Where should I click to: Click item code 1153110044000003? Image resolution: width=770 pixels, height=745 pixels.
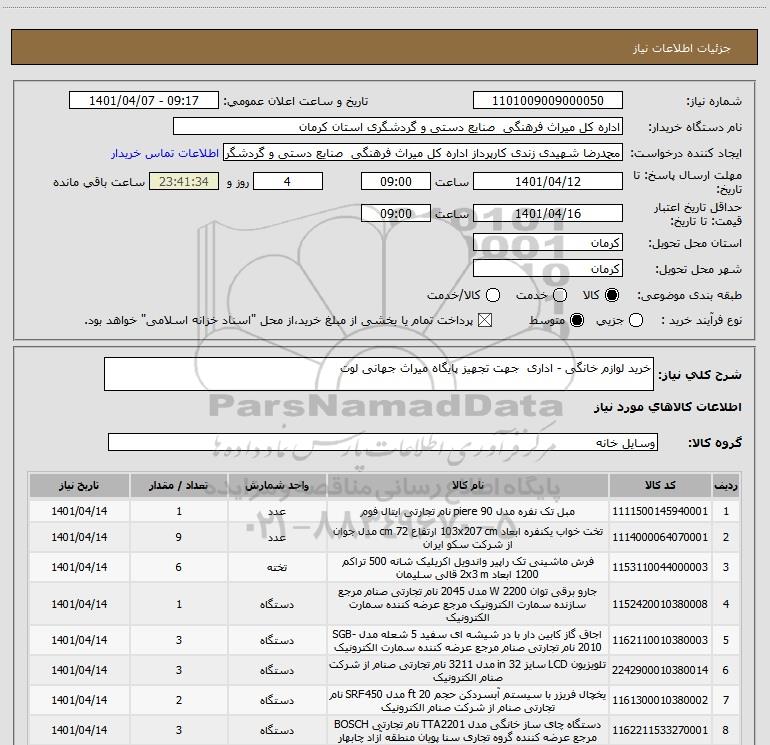(x=660, y=567)
